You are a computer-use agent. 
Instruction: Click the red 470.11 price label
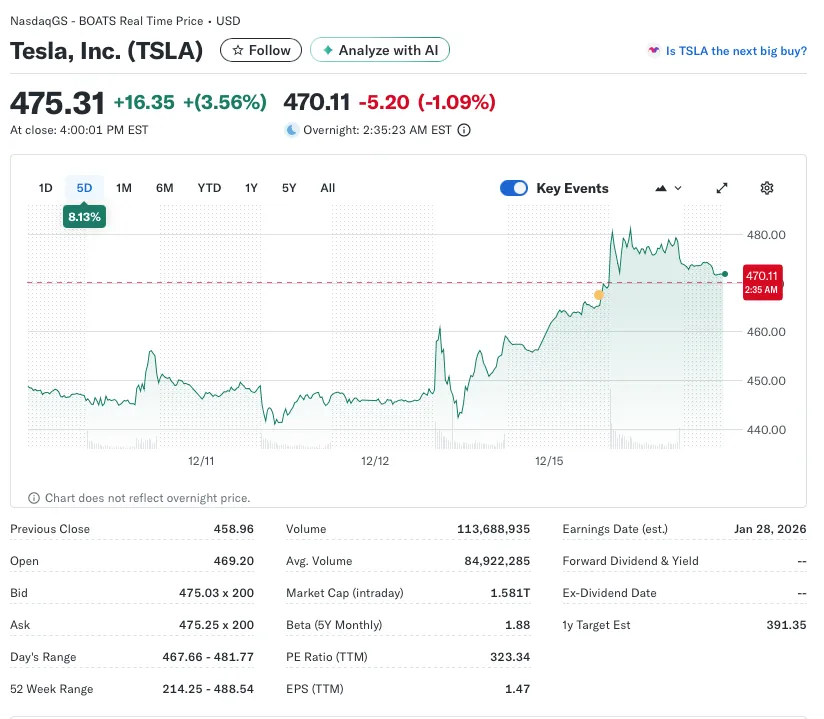(762, 281)
